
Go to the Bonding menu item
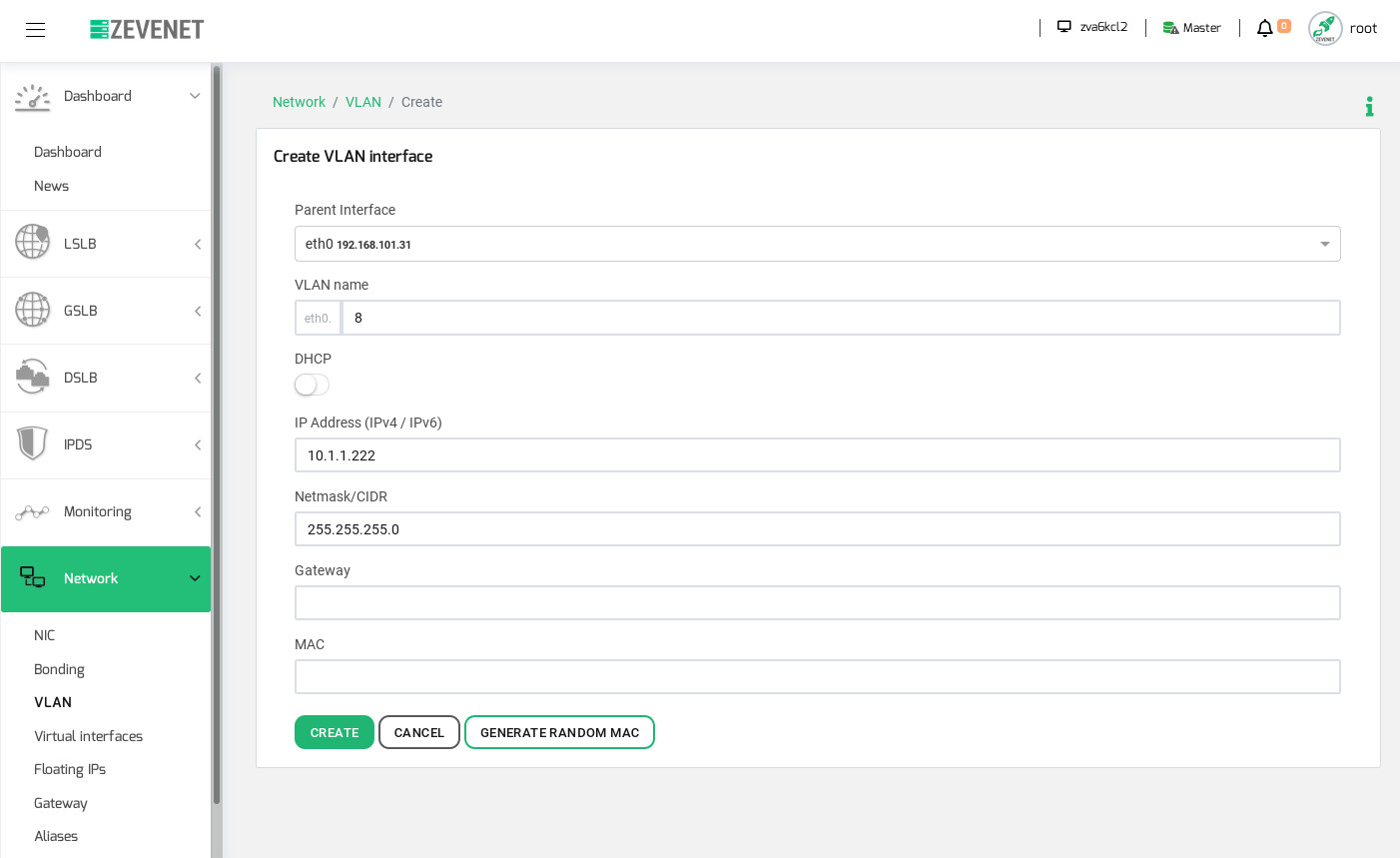(x=59, y=669)
